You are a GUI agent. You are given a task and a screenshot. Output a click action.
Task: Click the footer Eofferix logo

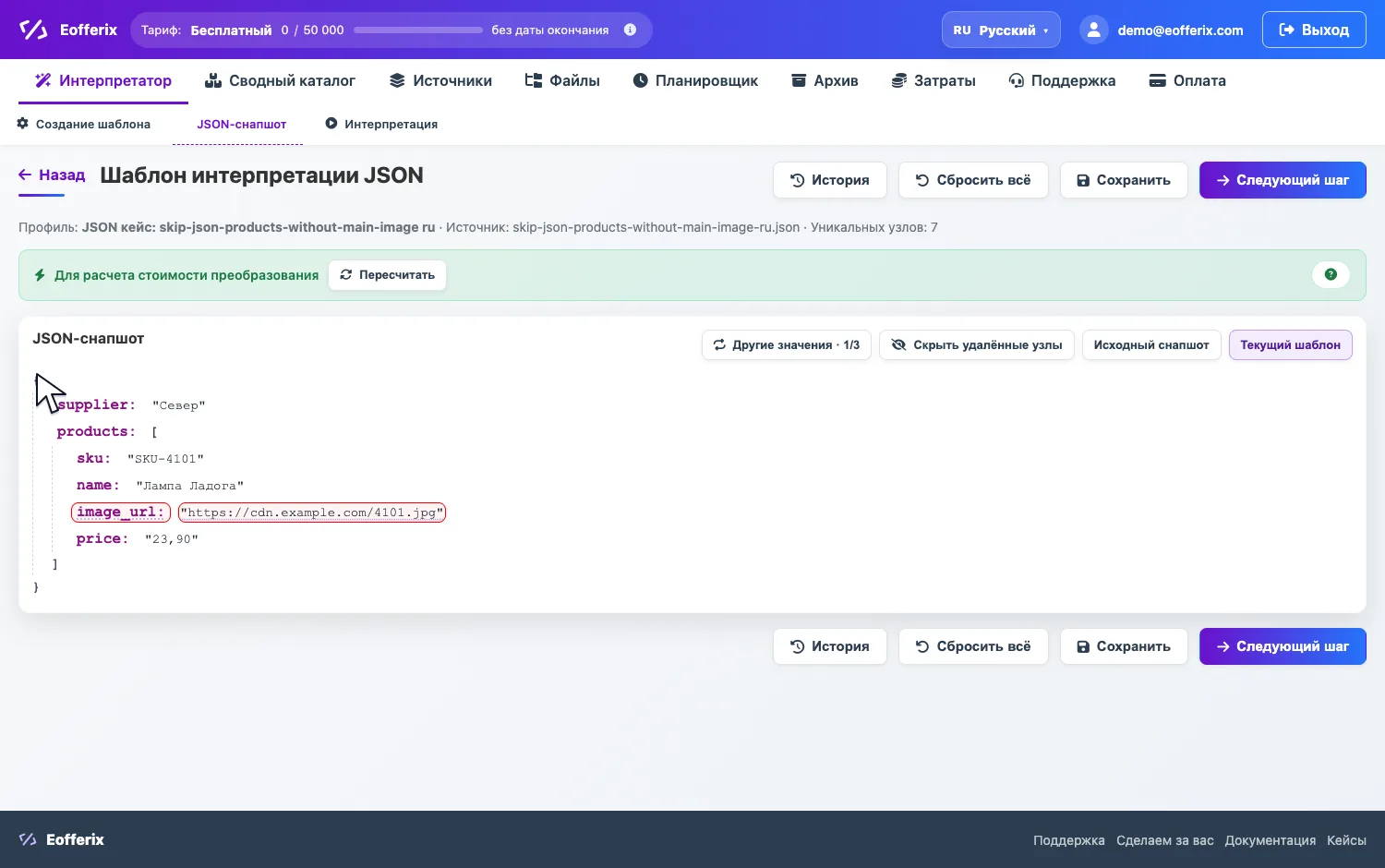(x=62, y=839)
